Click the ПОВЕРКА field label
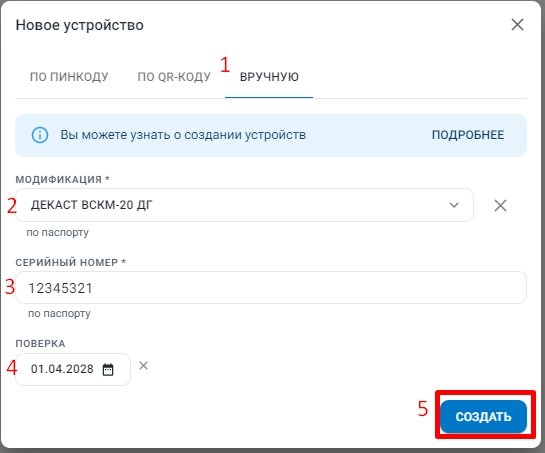 click(40, 343)
